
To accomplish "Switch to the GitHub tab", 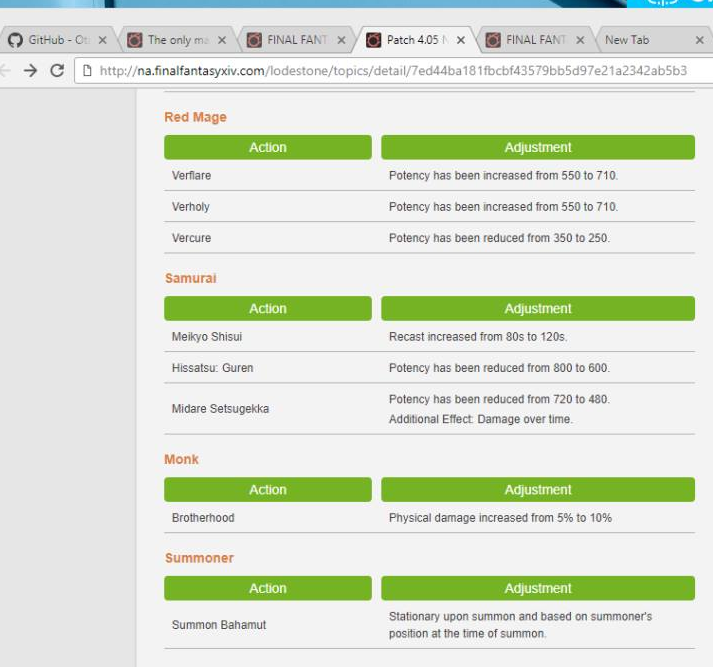I will (57, 40).
